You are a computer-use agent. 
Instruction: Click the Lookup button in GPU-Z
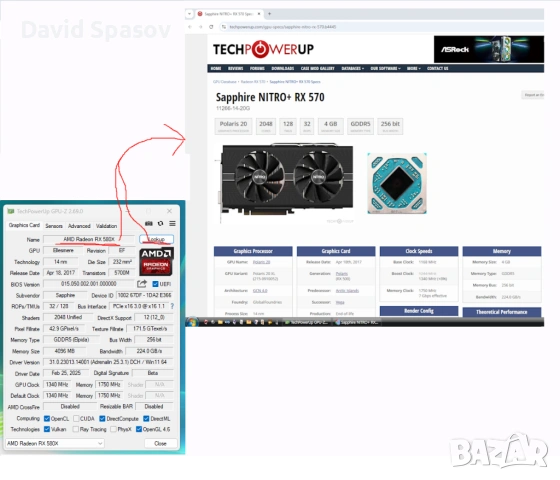click(156, 239)
